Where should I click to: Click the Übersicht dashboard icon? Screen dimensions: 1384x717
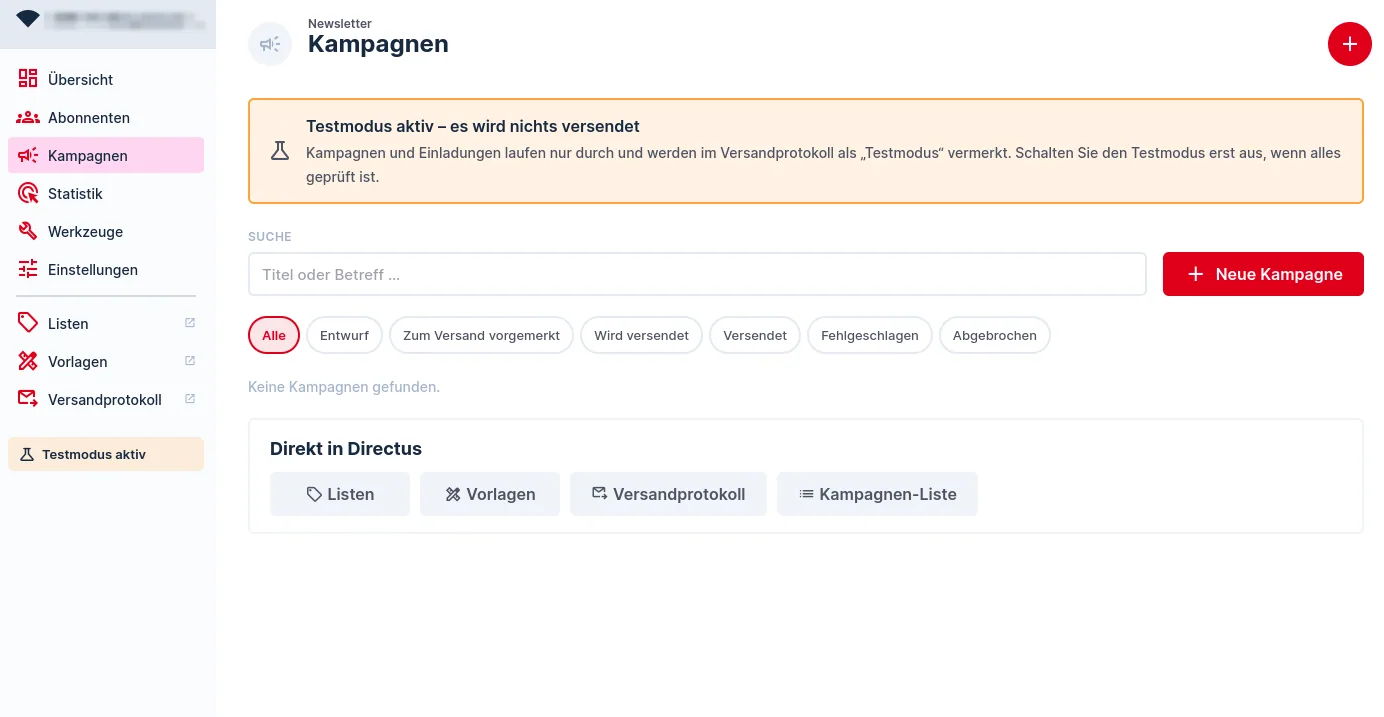(28, 79)
